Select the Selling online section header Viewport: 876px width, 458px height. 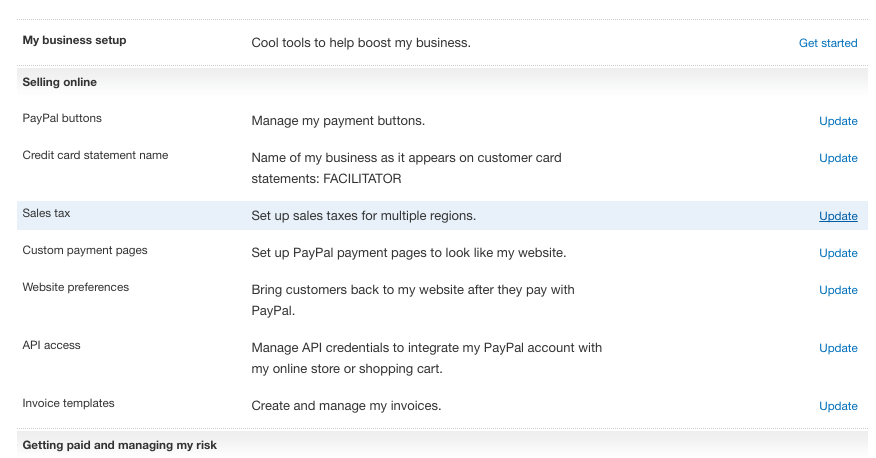point(59,82)
